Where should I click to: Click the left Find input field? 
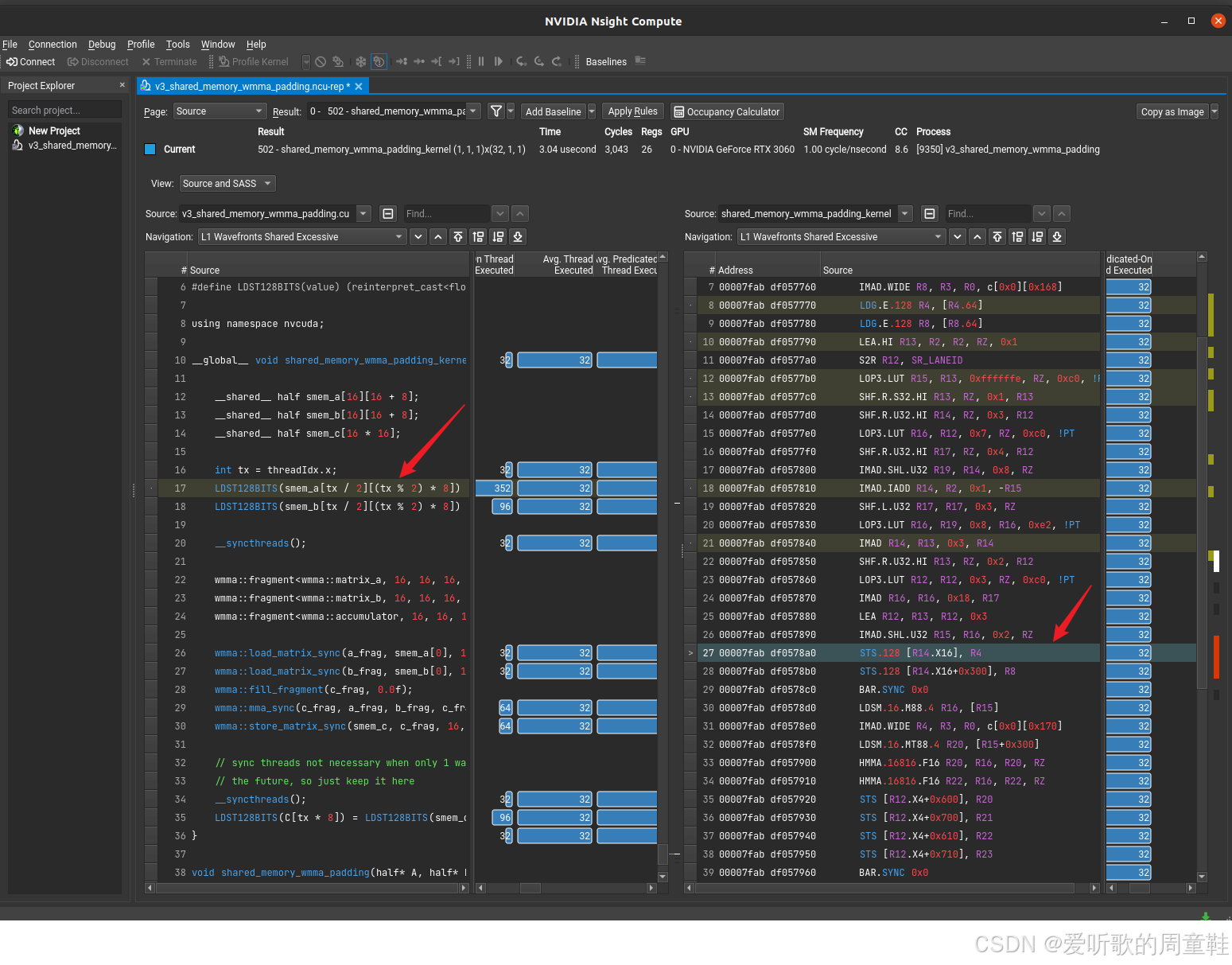click(446, 213)
